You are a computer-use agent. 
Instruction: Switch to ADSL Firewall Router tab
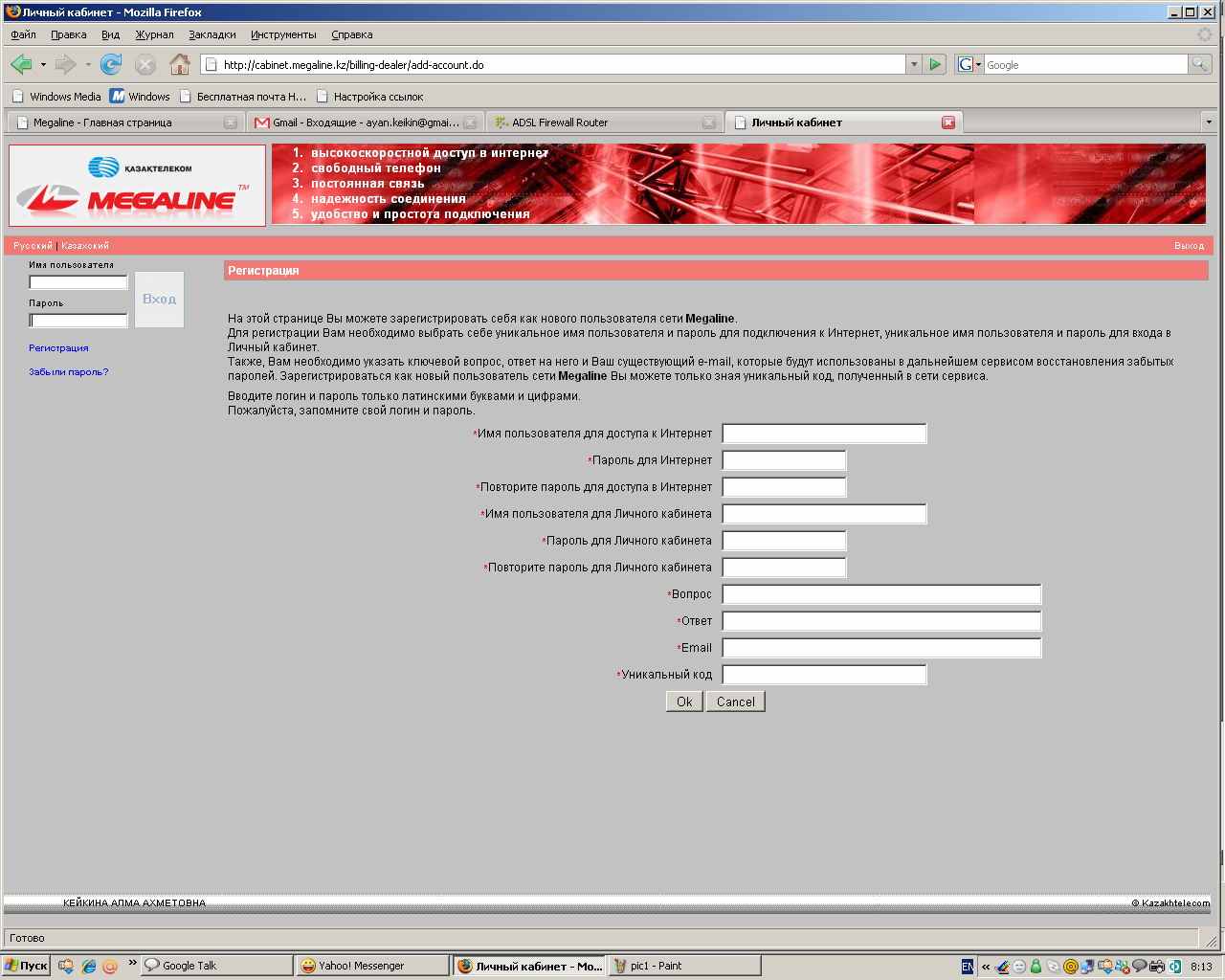click(604, 122)
